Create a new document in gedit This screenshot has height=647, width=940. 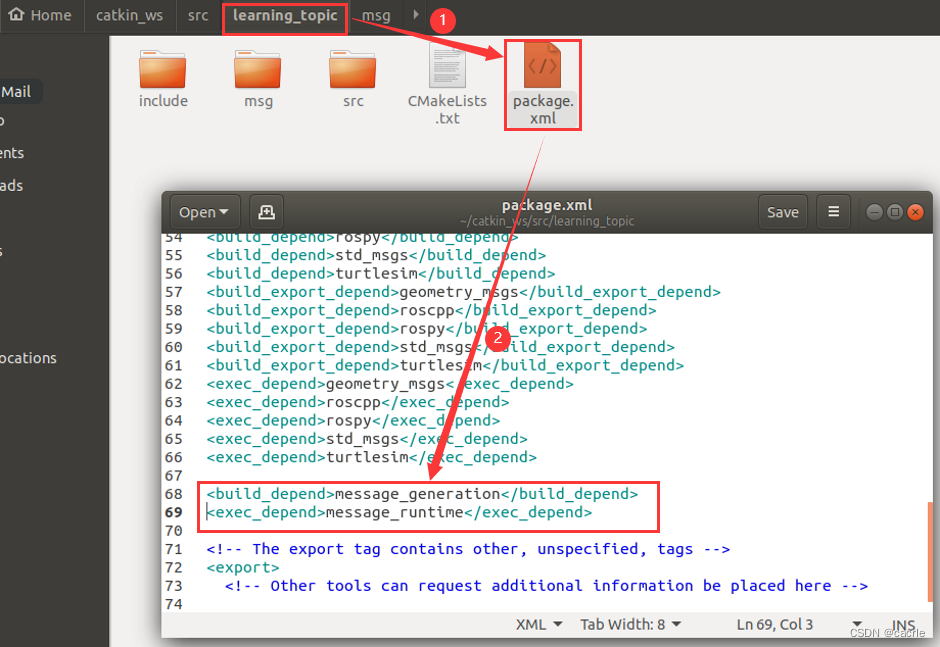266,212
